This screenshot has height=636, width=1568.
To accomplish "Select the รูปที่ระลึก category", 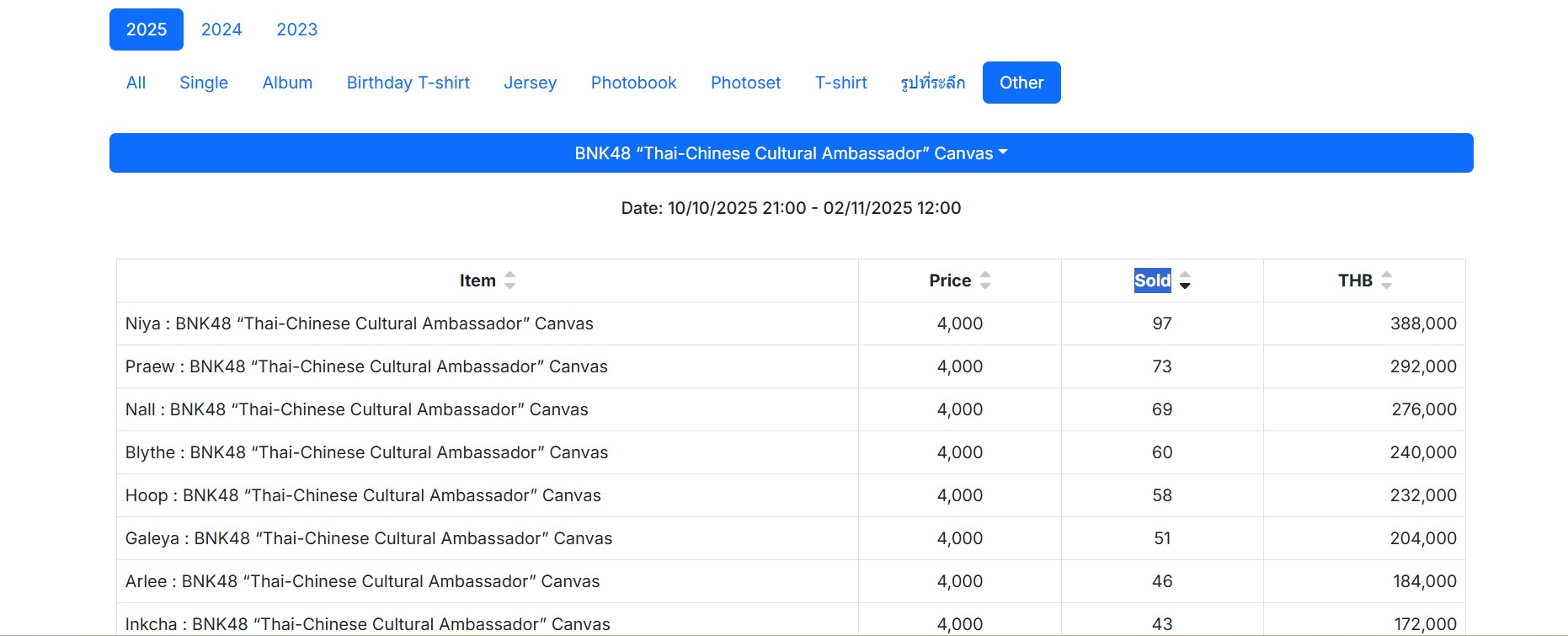I will (933, 83).
